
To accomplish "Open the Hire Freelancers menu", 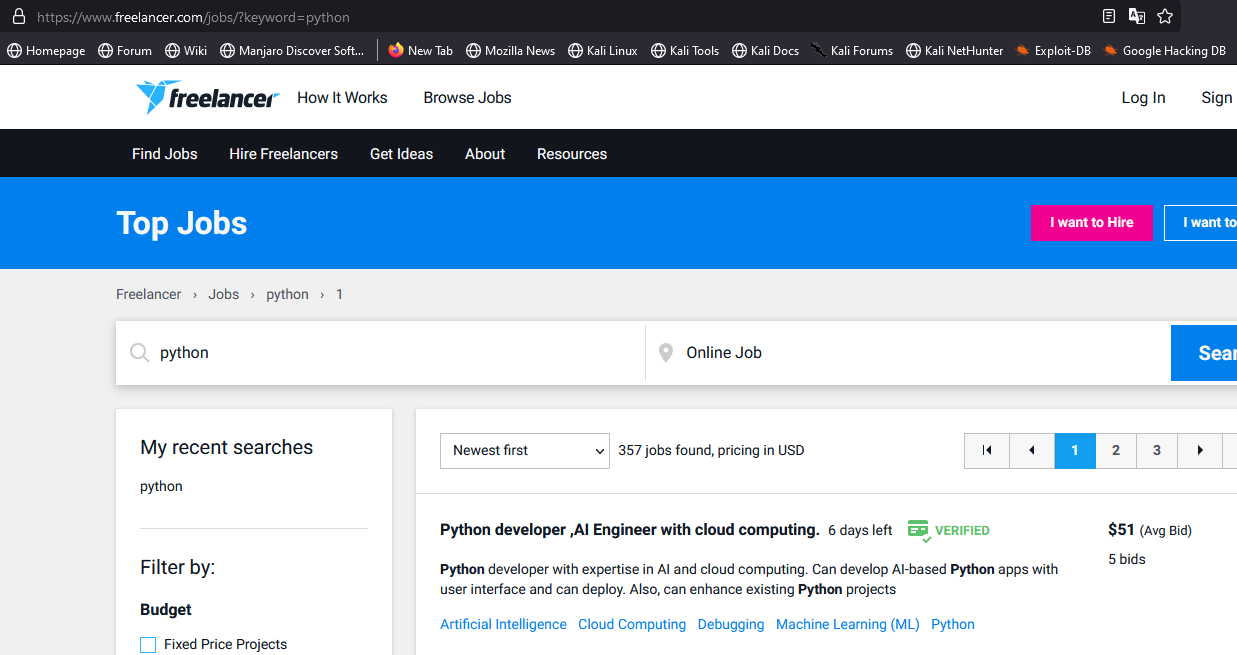I will pos(283,154).
